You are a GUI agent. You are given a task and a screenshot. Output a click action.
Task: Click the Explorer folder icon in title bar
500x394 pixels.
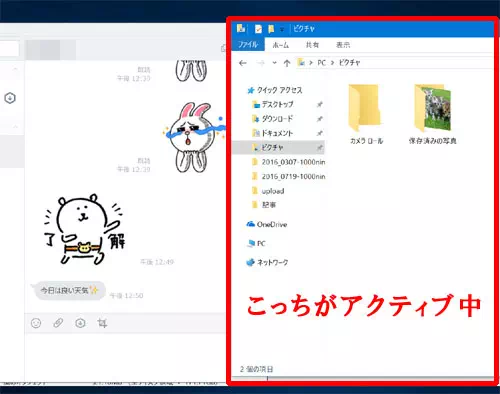click(241, 29)
